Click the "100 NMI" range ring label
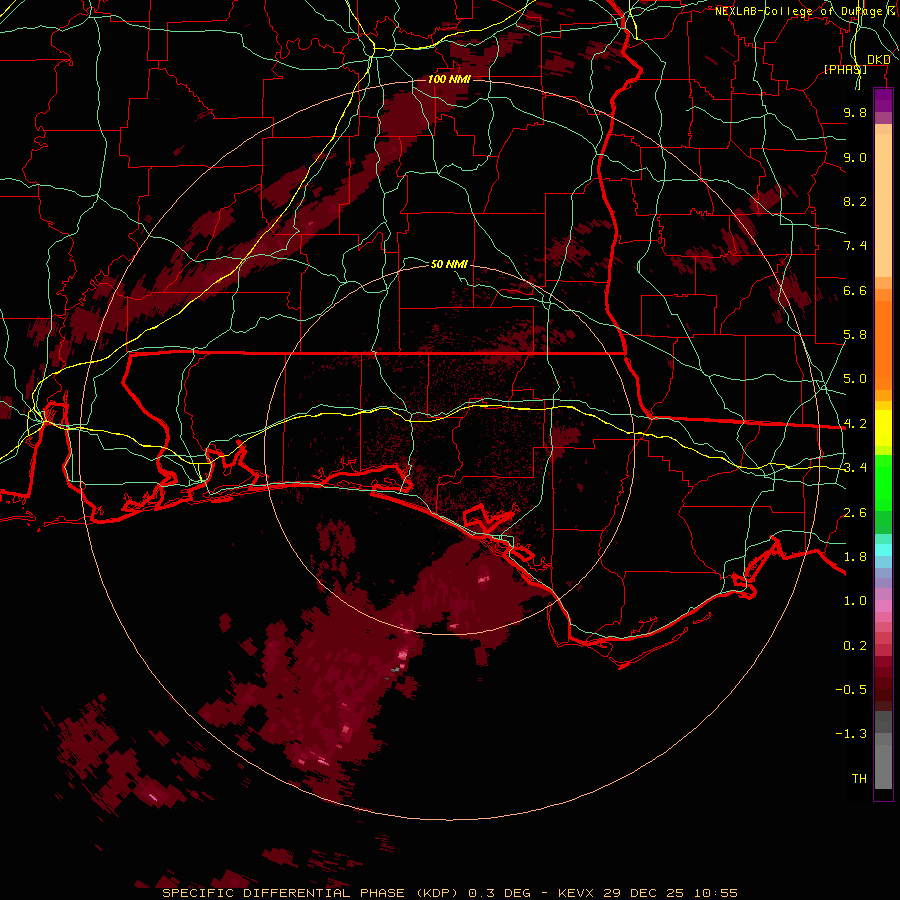Viewport: 900px width, 900px height. point(449,79)
